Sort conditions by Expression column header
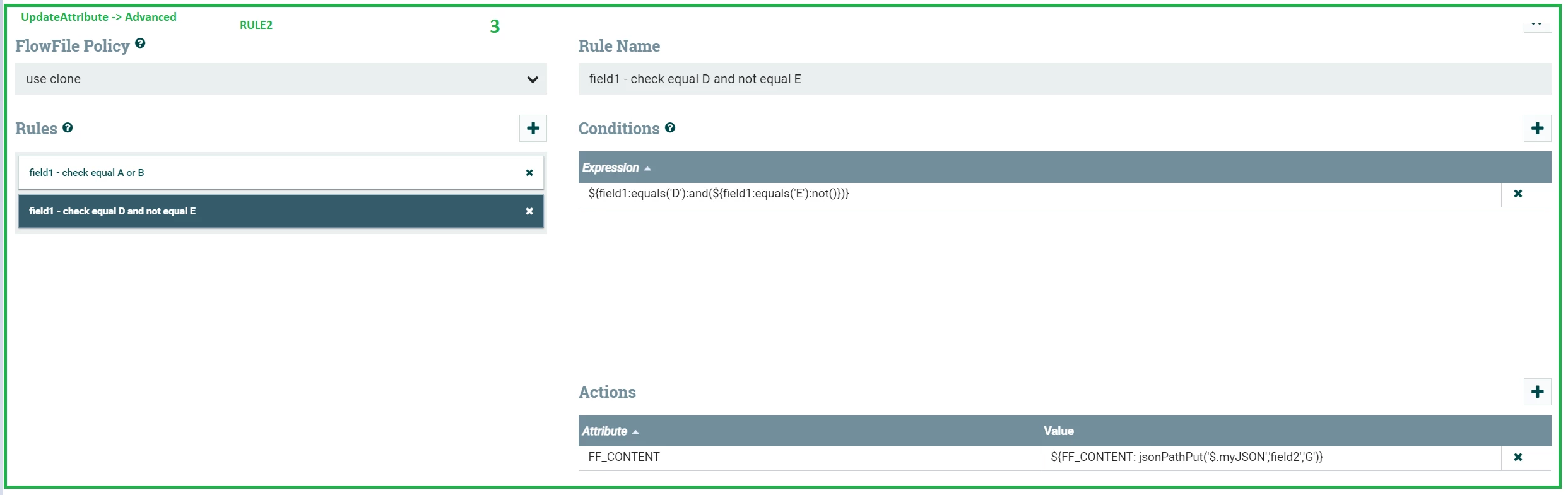 (616, 168)
